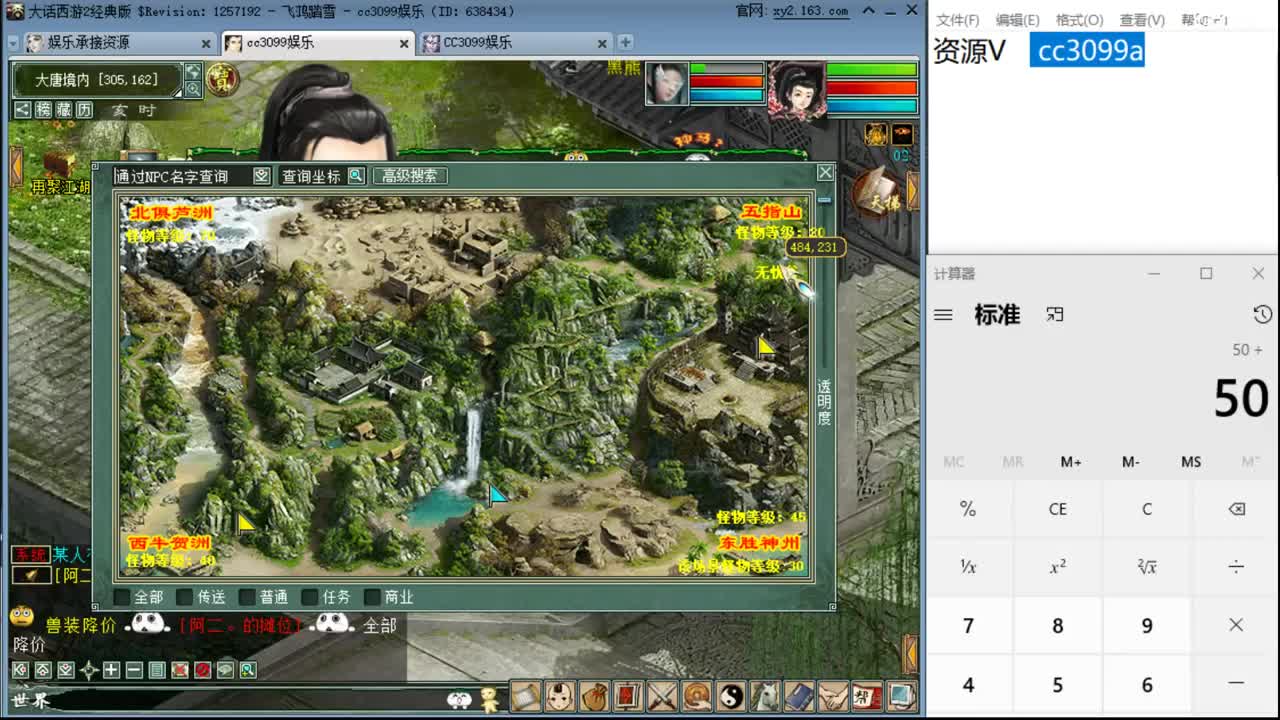Select 东胜神洲 region on the map

760,543
